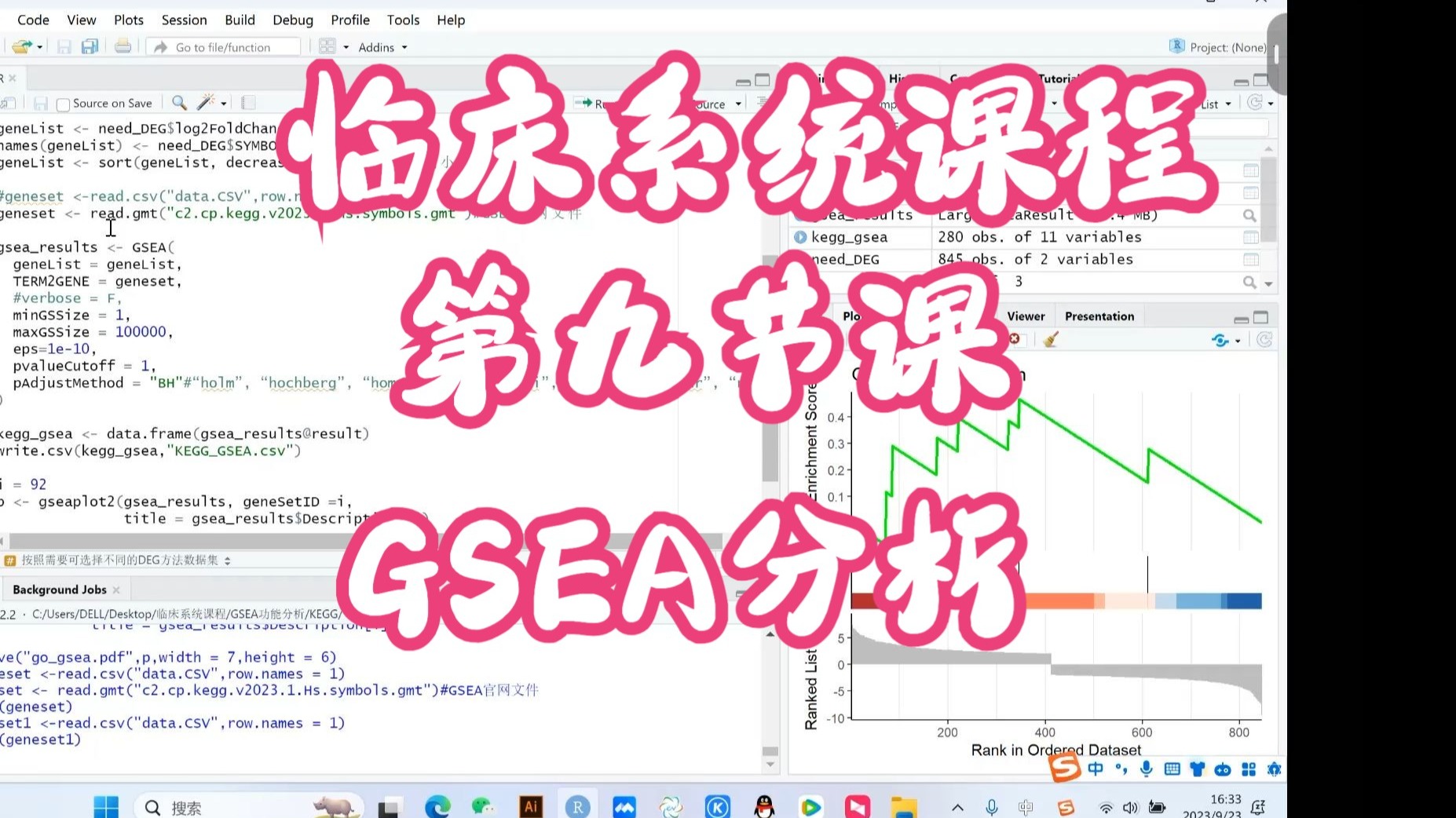Open a file using the folder toolbar icon
The image size is (1456, 818).
(21, 46)
